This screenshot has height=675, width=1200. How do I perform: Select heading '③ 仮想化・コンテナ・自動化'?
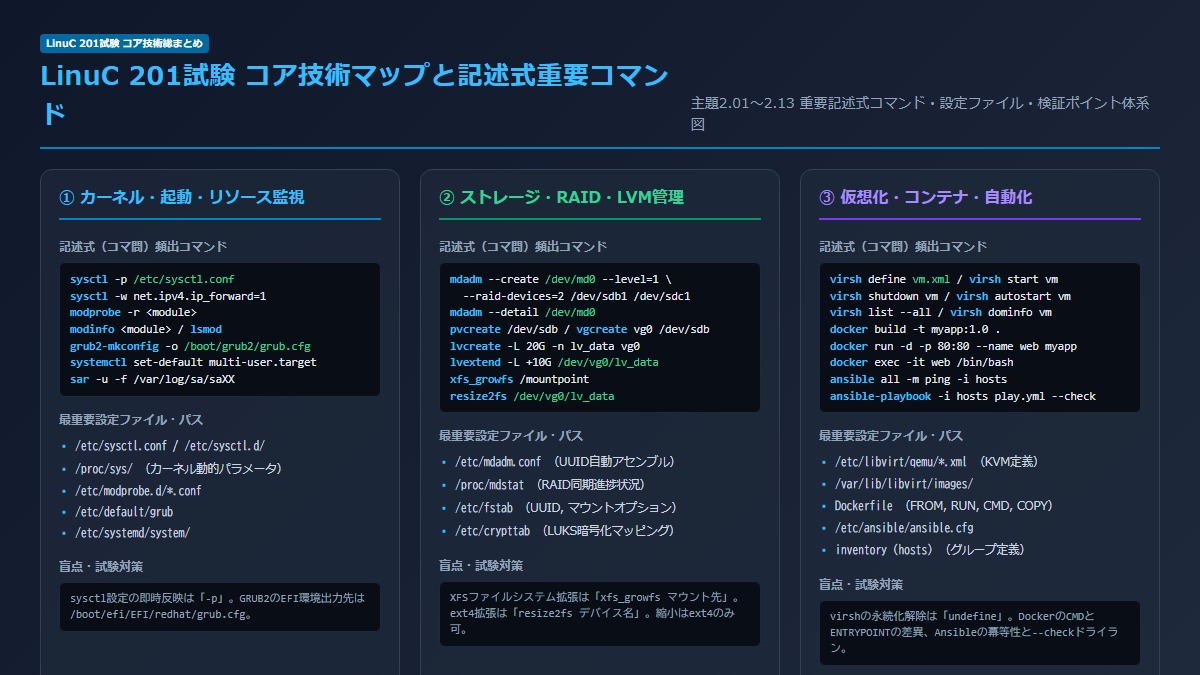click(925, 197)
